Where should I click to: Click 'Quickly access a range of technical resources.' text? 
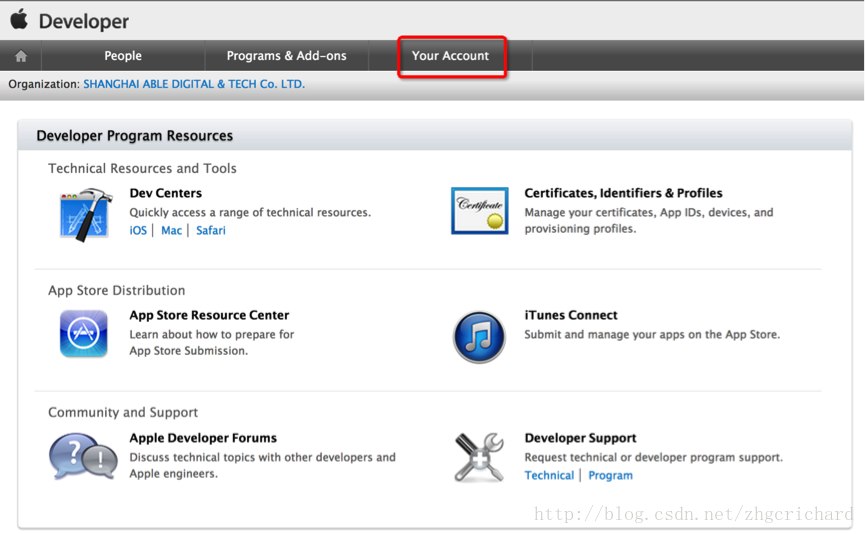[x=250, y=212]
